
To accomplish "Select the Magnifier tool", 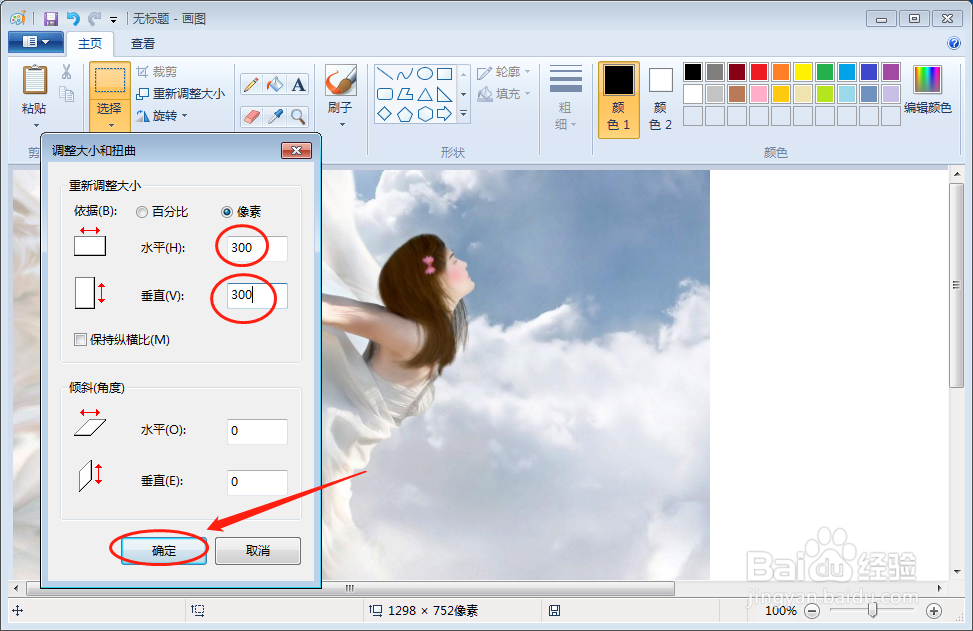I will click(x=298, y=116).
